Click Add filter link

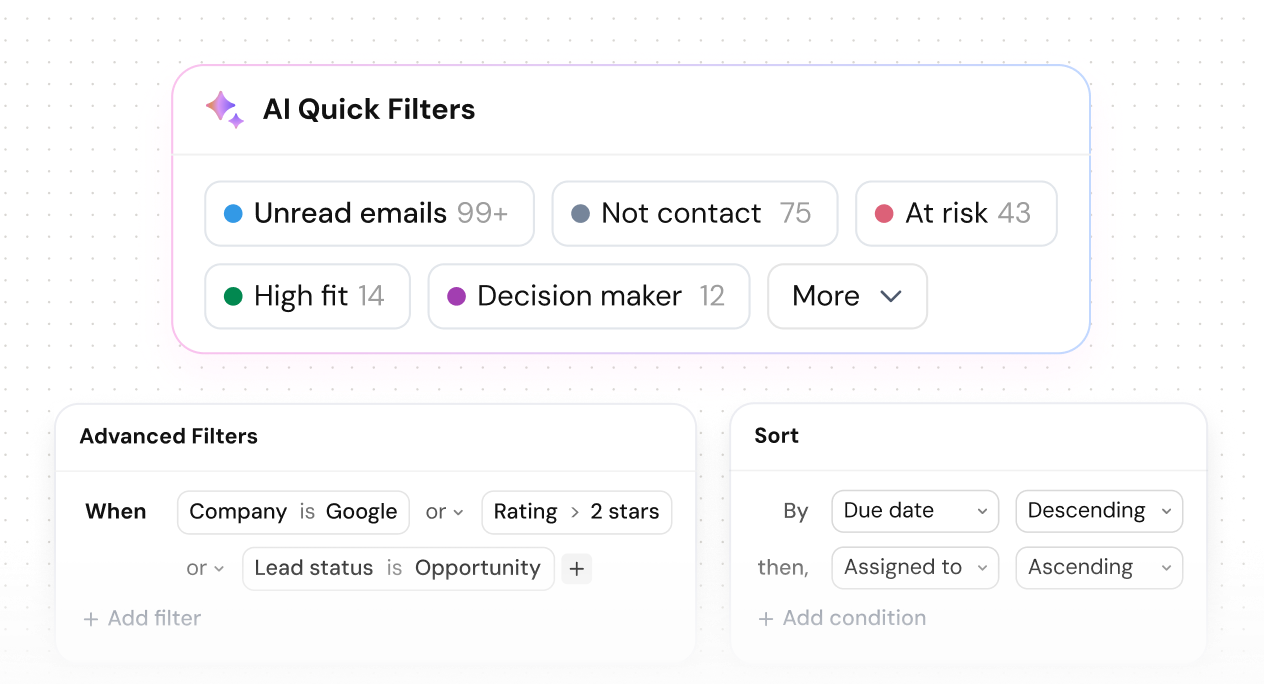(143, 619)
